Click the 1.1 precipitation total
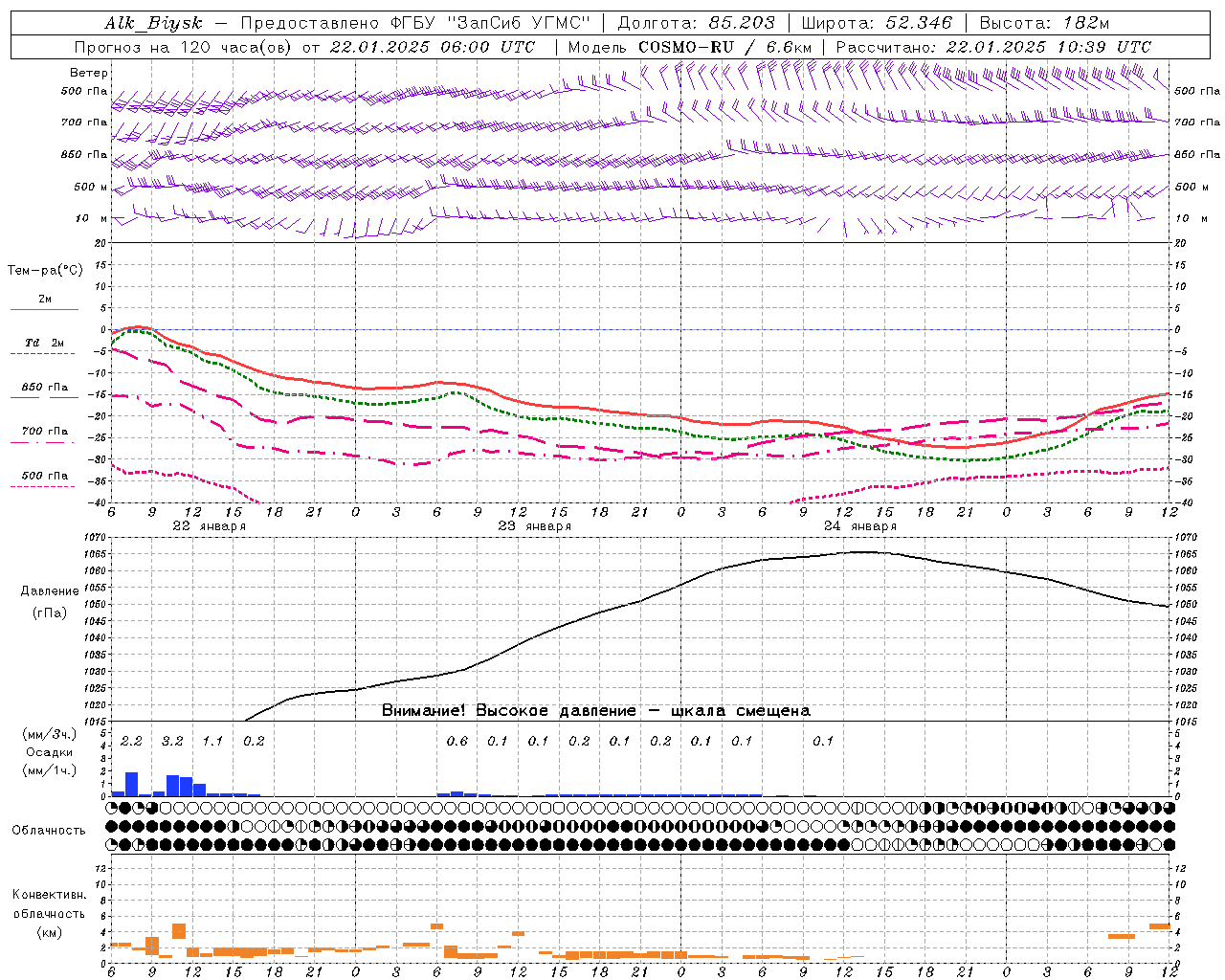This screenshot has height=980, width=1225. coord(212,742)
